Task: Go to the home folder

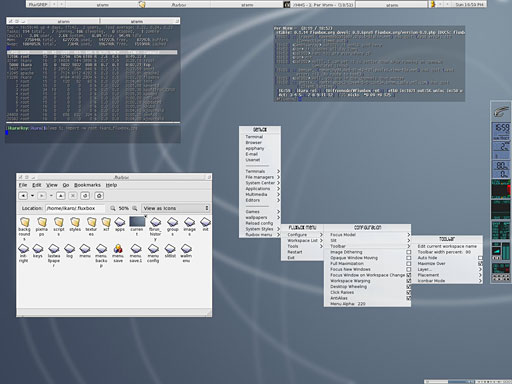Action: pos(99,196)
